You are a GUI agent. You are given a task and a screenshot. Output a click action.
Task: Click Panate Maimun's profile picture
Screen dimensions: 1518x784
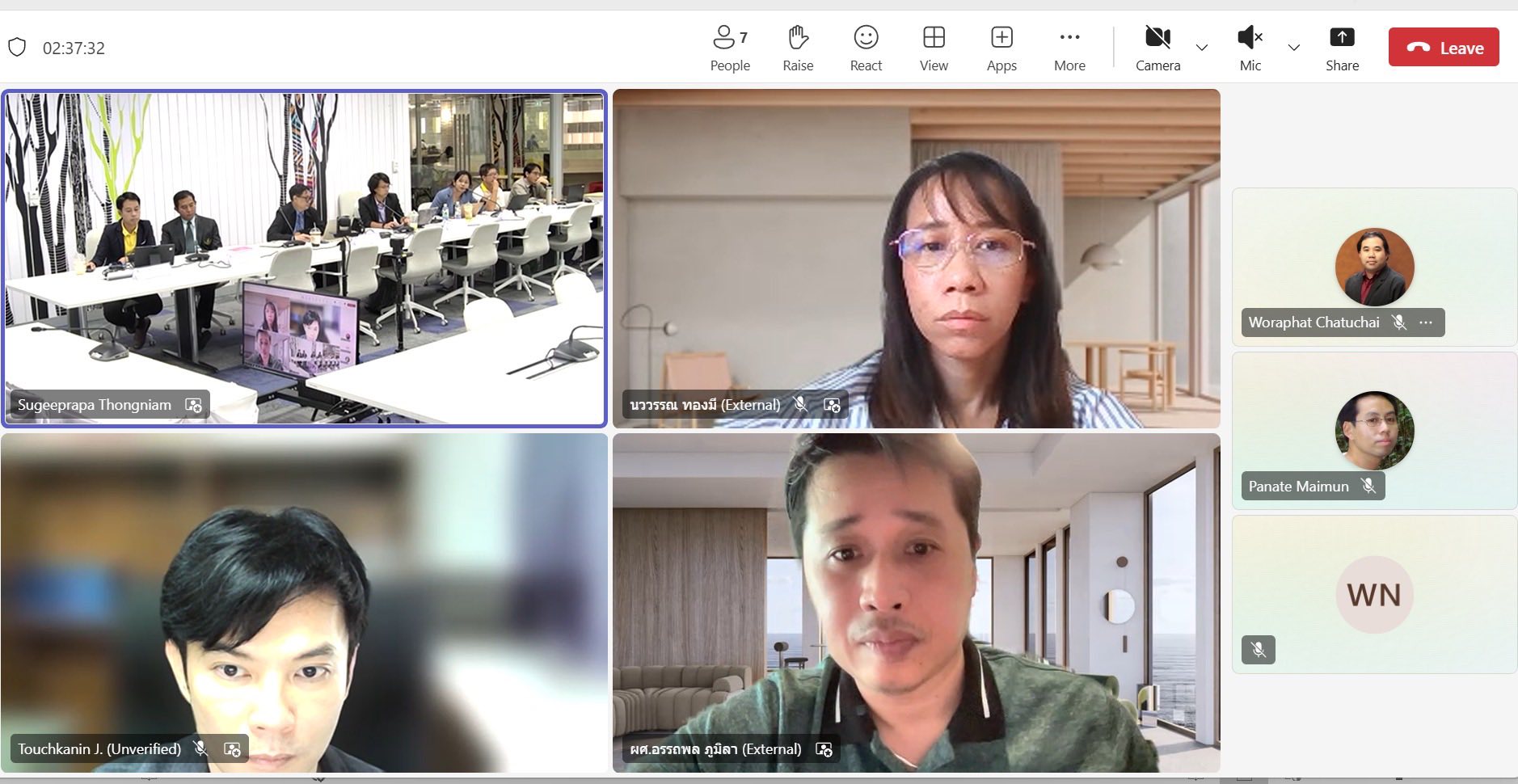[1373, 431]
